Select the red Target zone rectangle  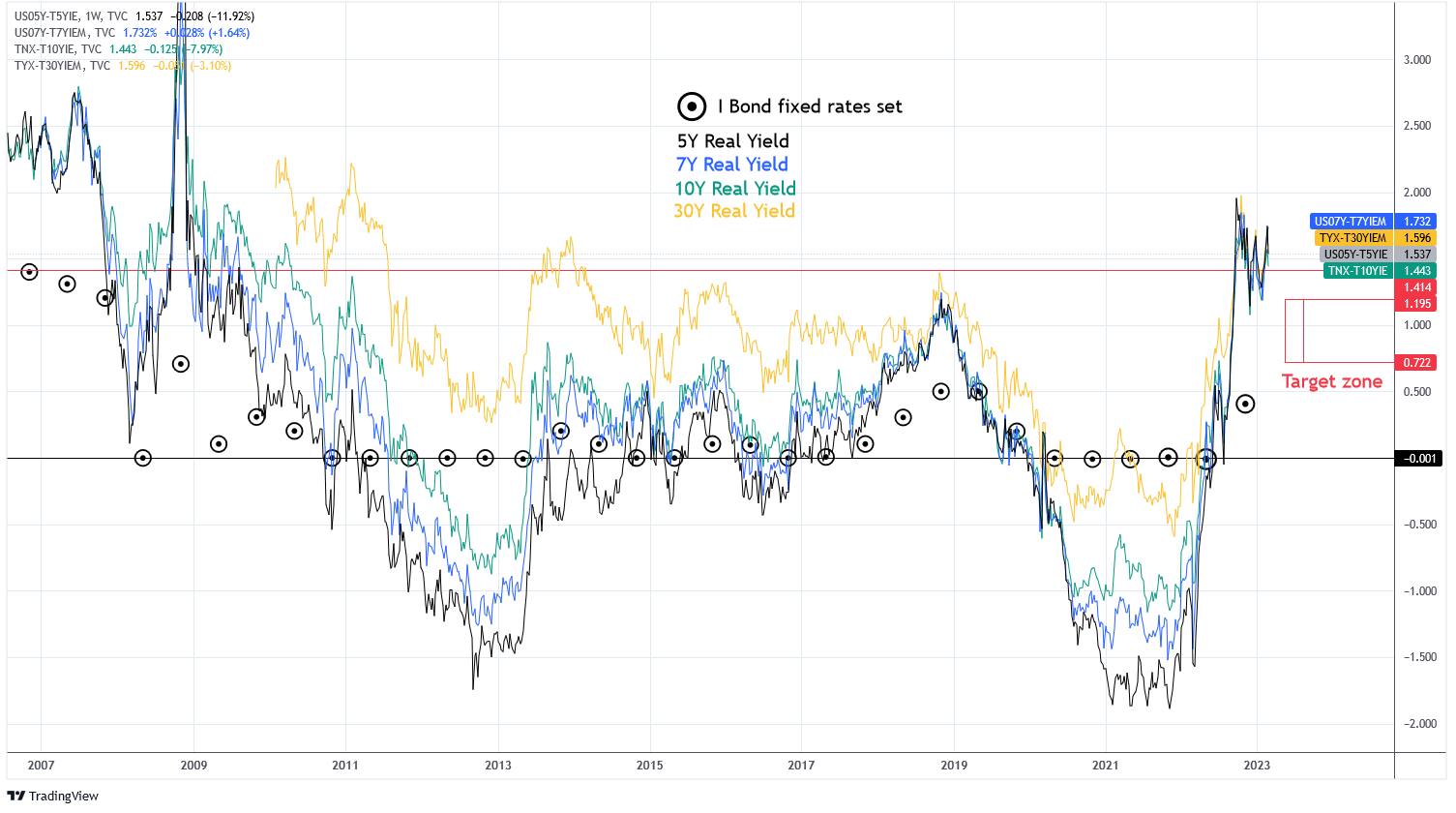tap(1339, 331)
